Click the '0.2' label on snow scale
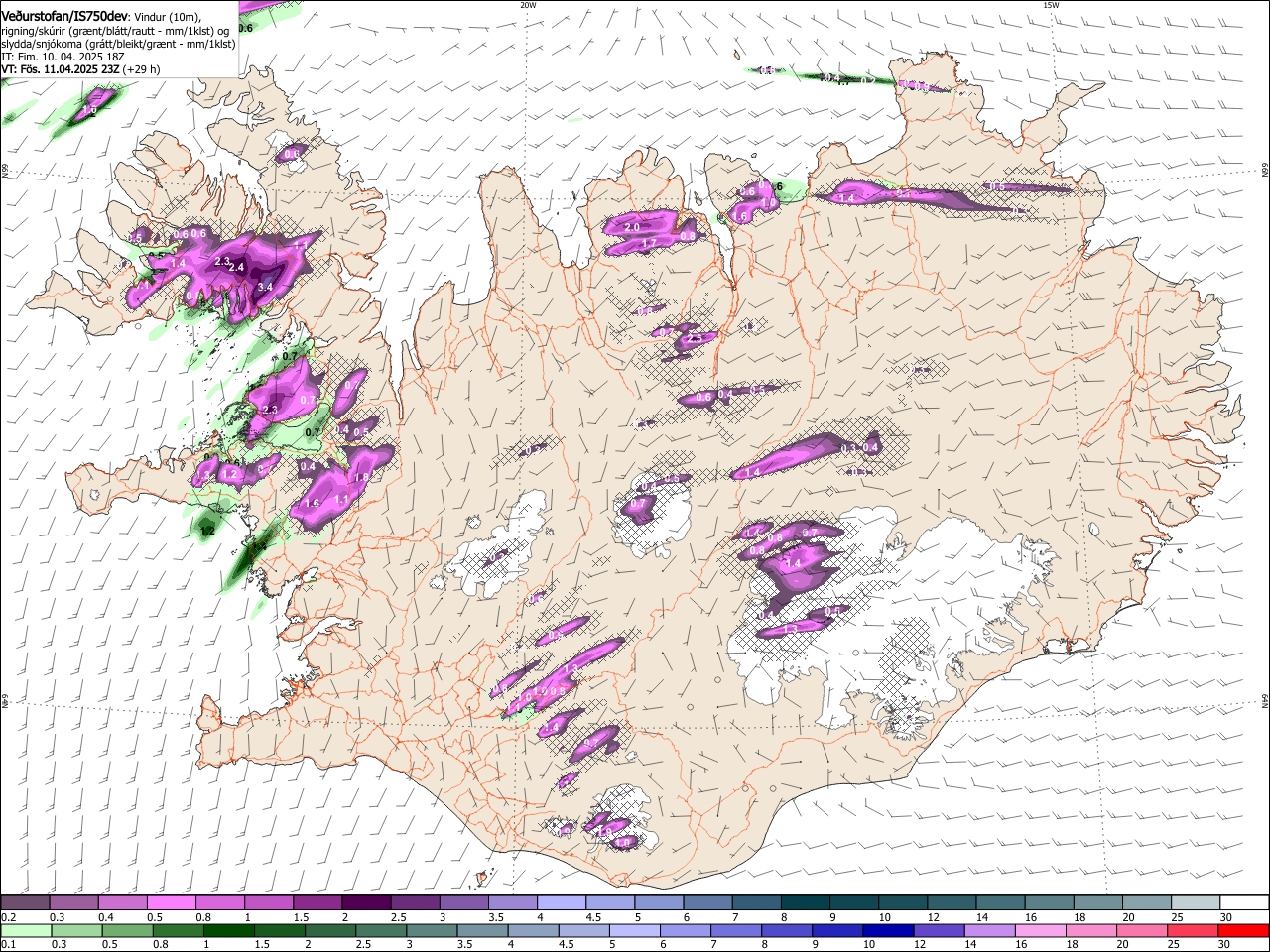Image resolution: width=1270 pixels, height=952 pixels. 8,917
